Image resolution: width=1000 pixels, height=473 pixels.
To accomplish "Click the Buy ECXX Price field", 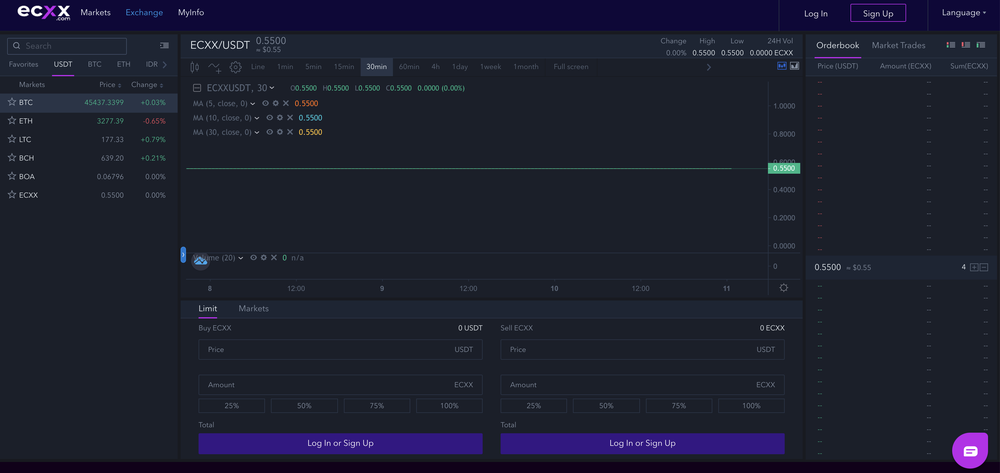I will tap(341, 349).
